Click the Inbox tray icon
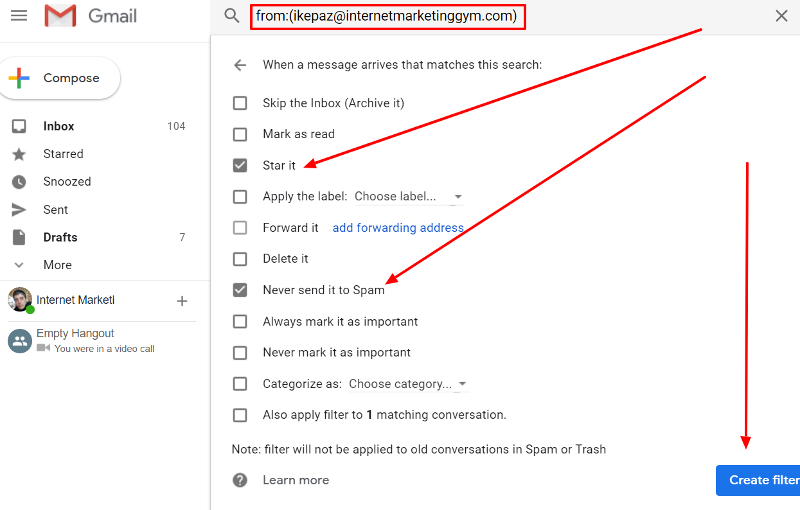The image size is (800, 510). pyautogui.click(x=19, y=126)
